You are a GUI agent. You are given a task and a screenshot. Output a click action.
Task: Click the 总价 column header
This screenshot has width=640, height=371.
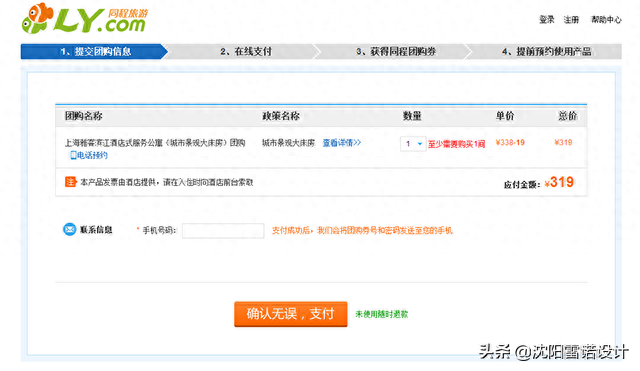click(567, 116)
